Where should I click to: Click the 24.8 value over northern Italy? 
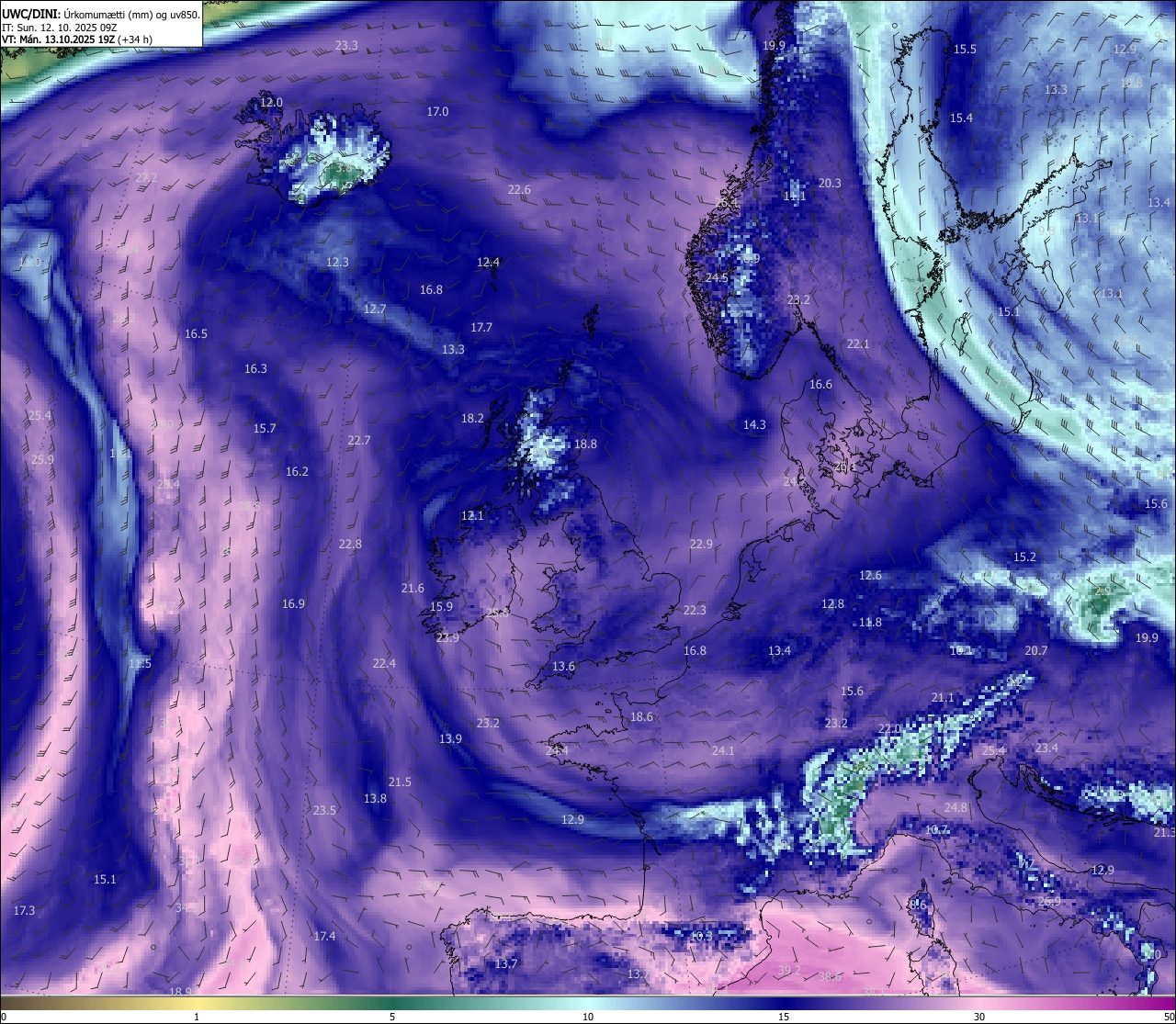coord(955,808)
